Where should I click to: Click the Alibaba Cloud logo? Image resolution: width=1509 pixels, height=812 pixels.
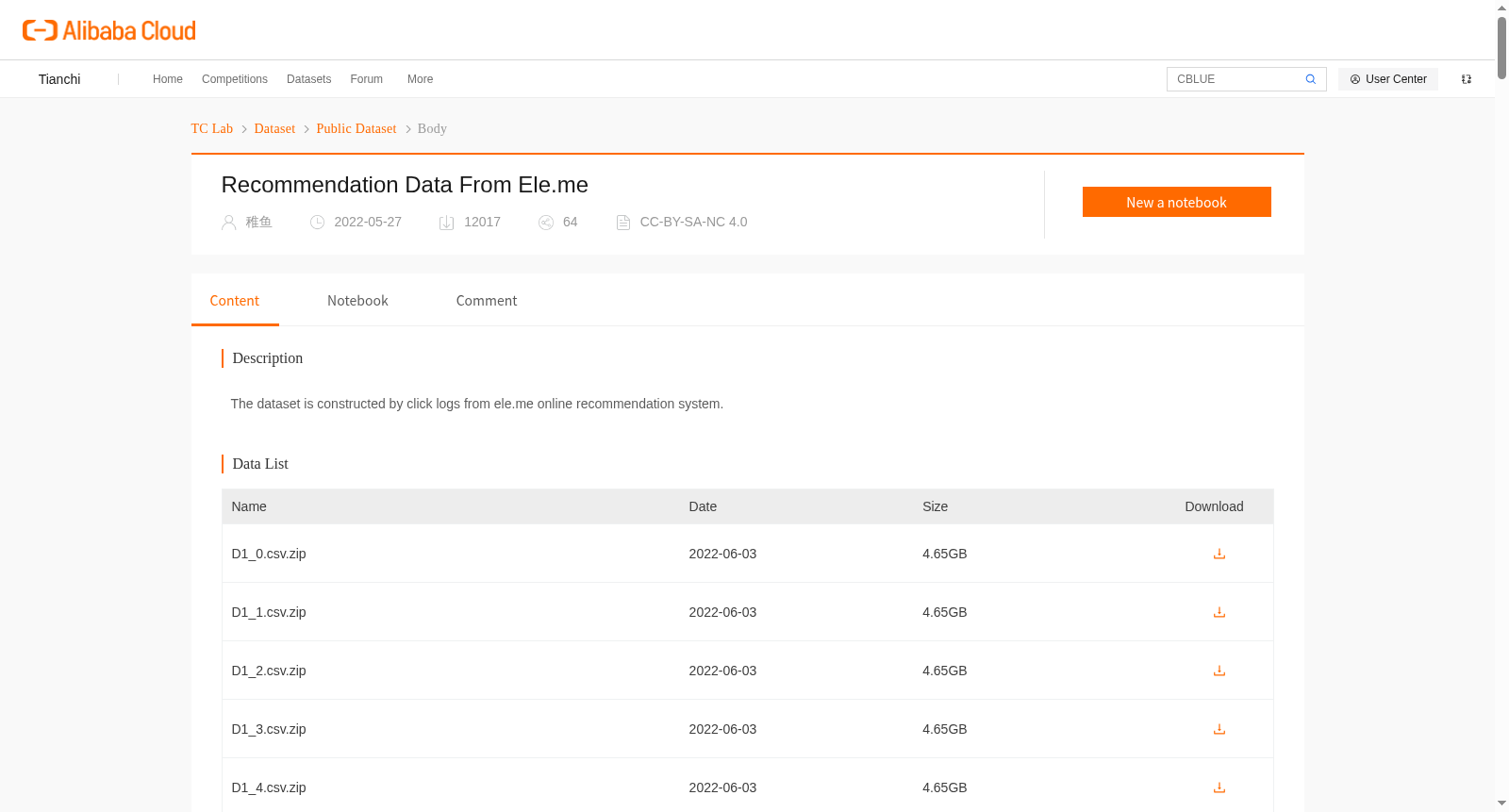[109, 31]
